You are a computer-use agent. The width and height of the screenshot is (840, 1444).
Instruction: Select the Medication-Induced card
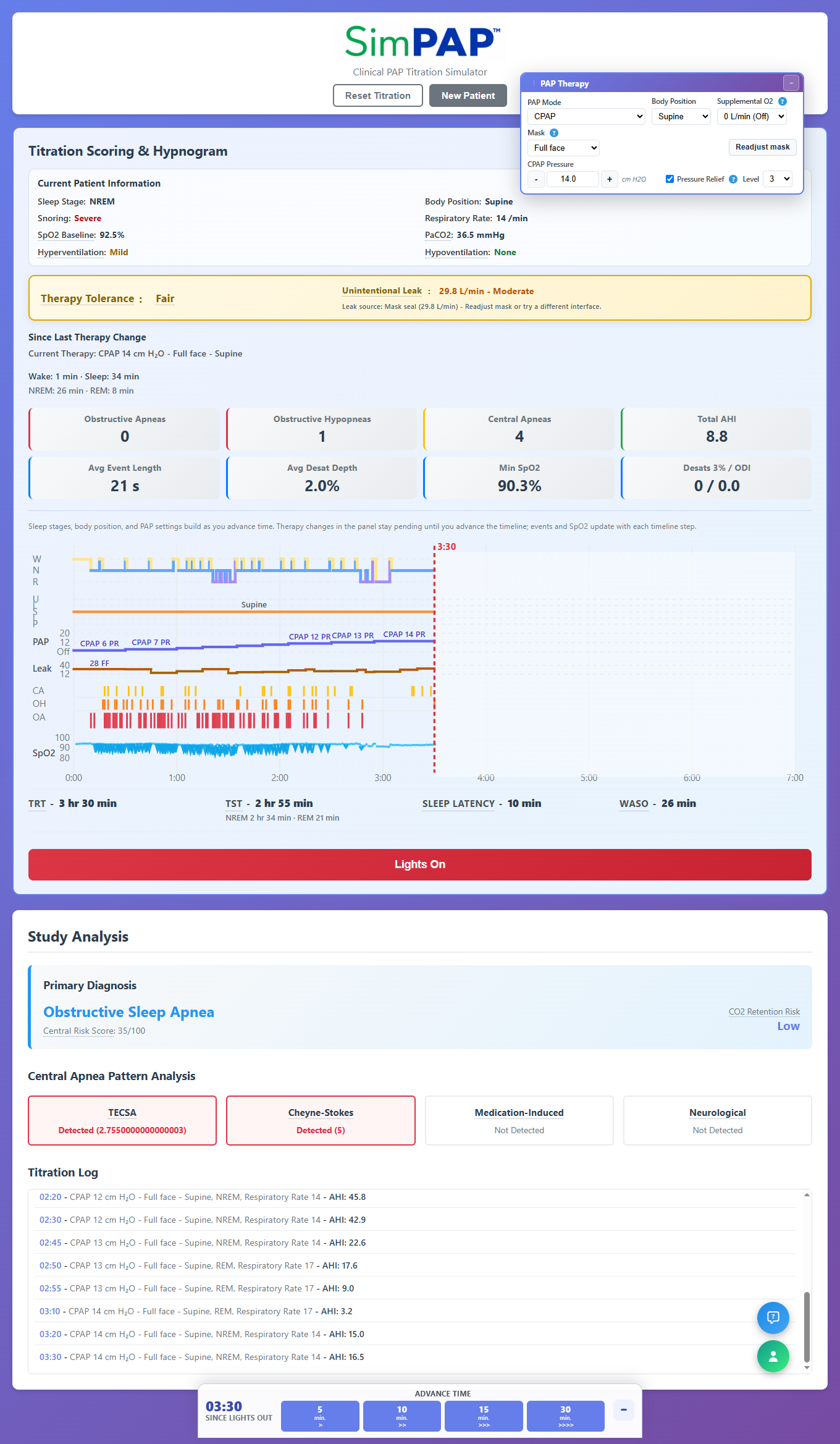pyautogui.click(x=519, y=1120)
